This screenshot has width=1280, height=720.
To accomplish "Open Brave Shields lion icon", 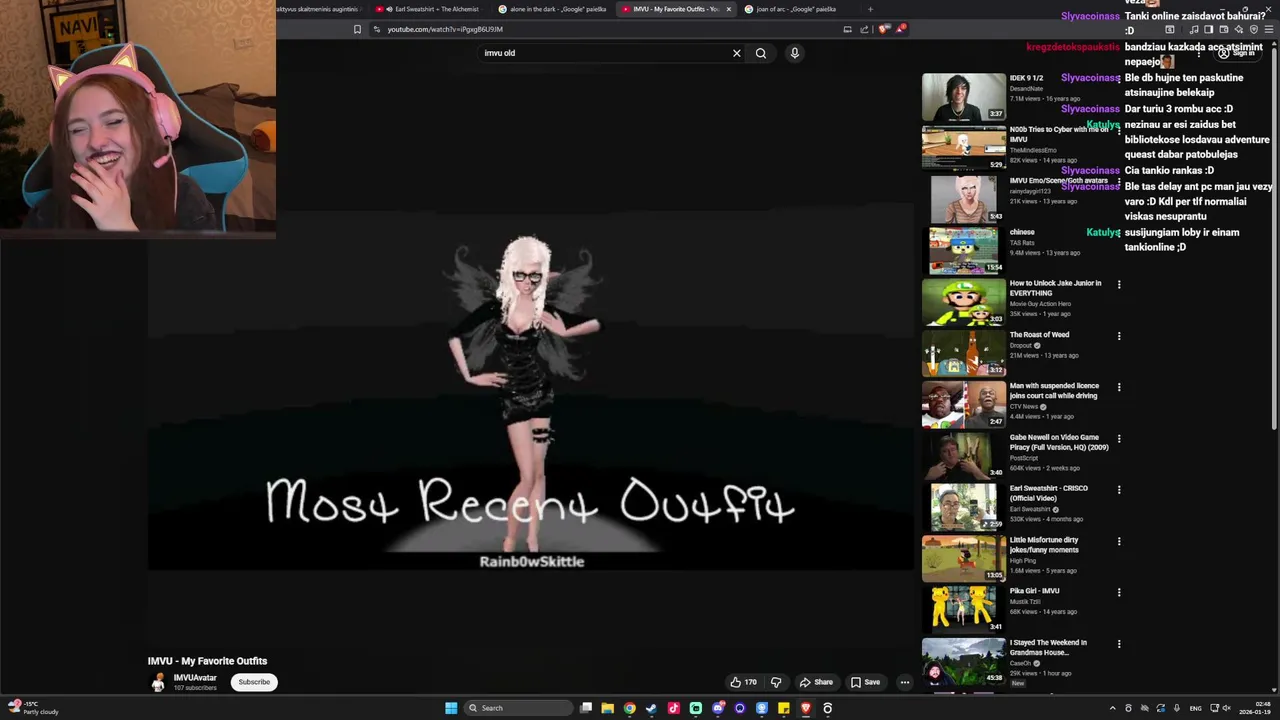I will coord(884,29).
